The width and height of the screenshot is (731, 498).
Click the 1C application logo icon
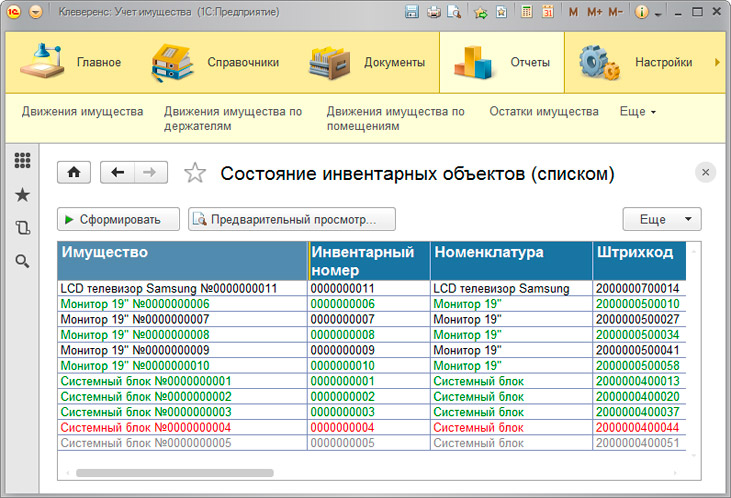[13, 12]
